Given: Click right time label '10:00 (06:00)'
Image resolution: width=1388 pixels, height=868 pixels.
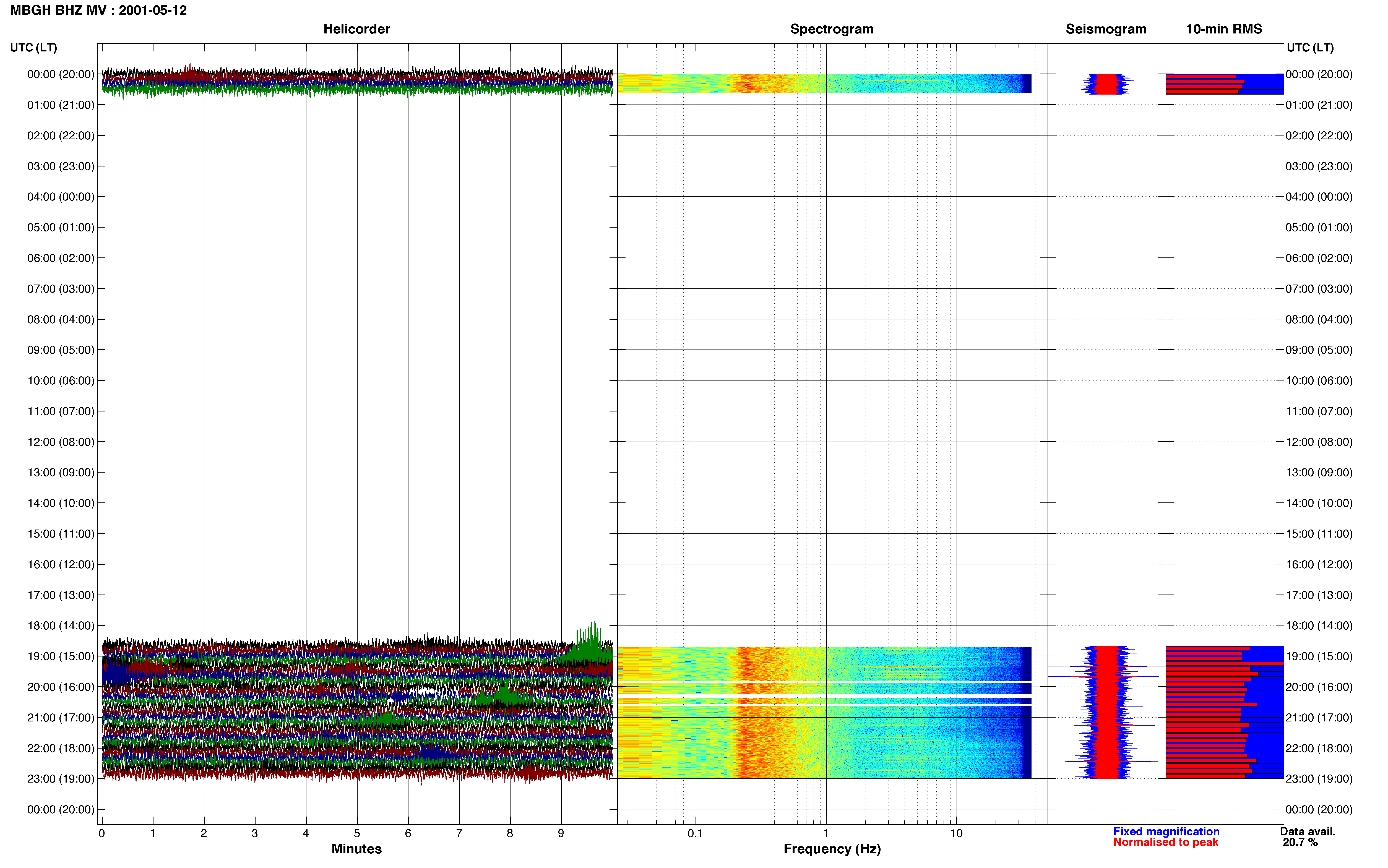Looking at the screenshot, I should (x=1319, y=380).
